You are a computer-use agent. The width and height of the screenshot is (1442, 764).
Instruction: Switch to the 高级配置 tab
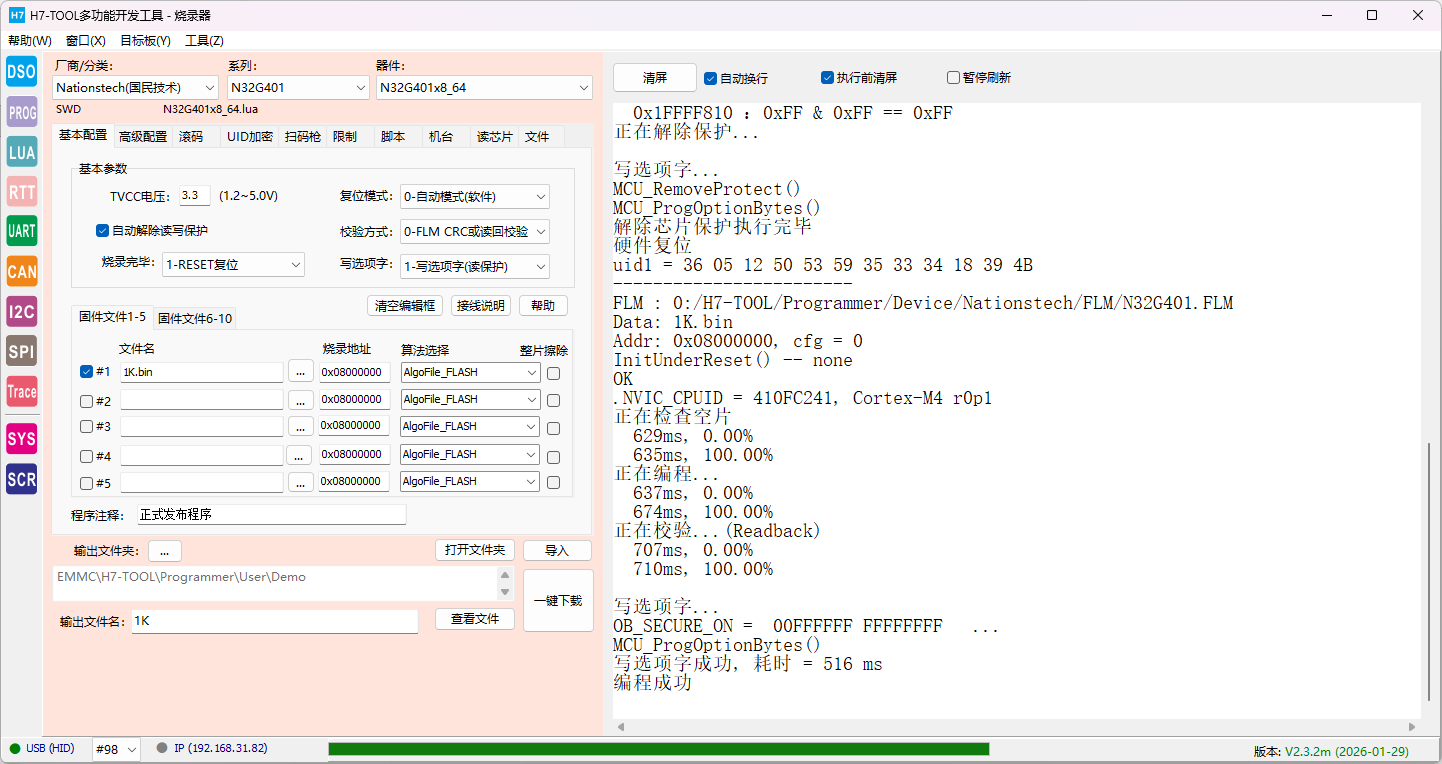143,136
